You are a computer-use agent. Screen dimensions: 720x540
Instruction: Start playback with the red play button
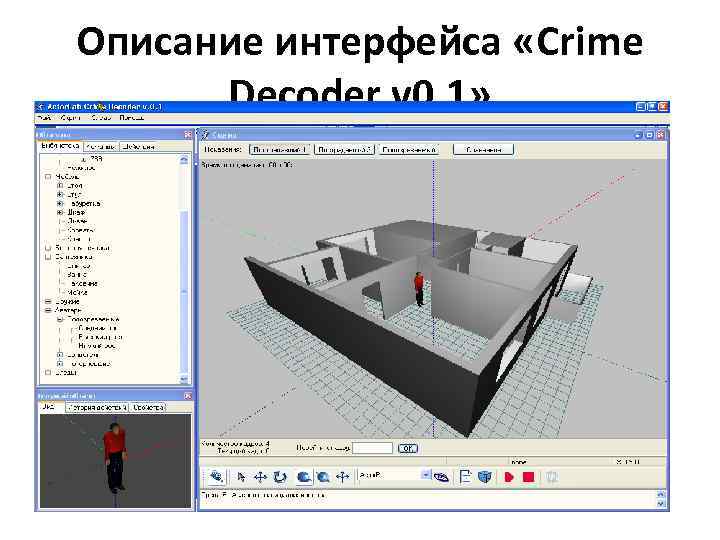click(x=509, y=477)
